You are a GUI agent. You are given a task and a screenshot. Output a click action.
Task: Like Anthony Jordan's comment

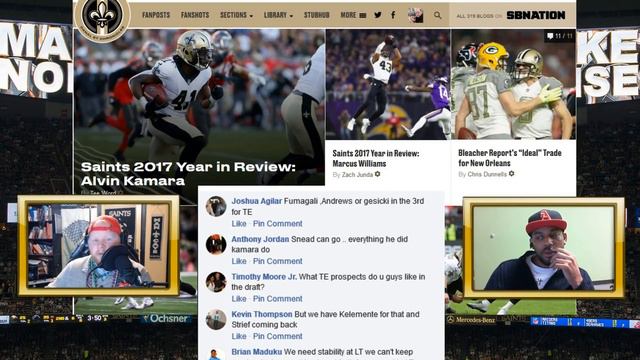(x=239, y=261)
